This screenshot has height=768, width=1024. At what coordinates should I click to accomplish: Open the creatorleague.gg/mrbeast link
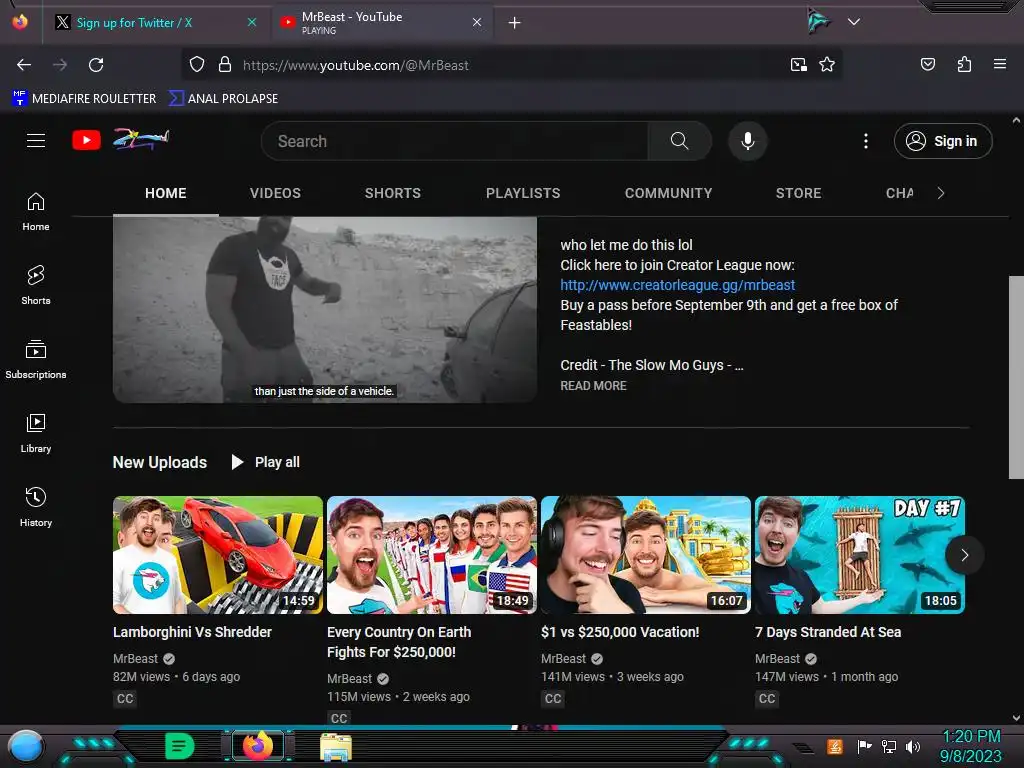[677, 285]
